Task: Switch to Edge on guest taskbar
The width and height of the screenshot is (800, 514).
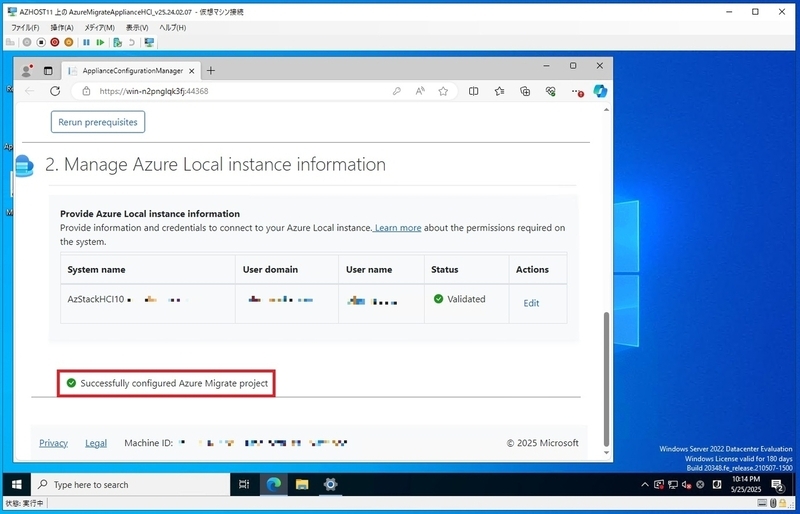Action: pyautogui.click(x=273, y=484)
